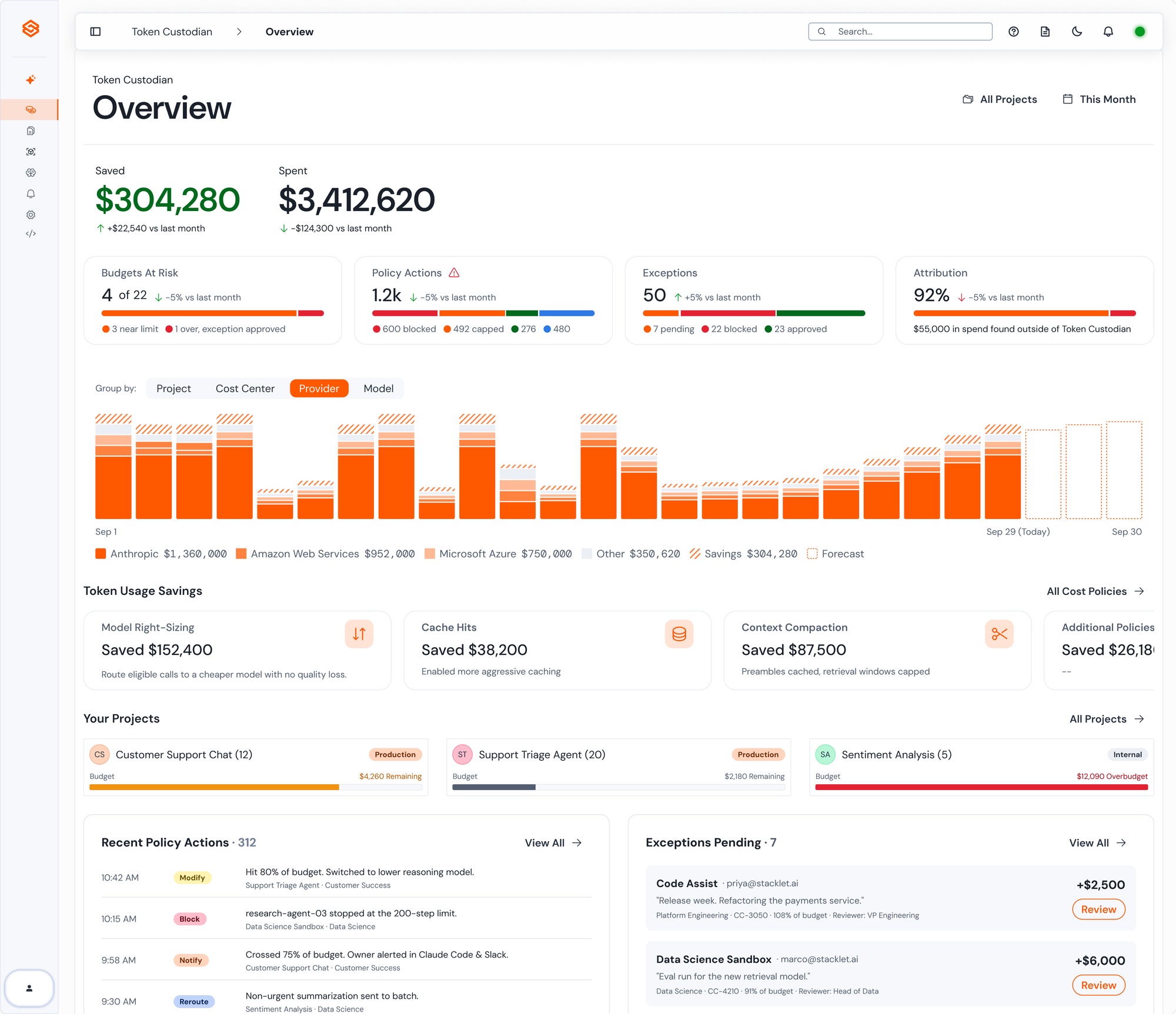Group chart by Provider
The width and height of the screenshot is (1176, 1014).
[319, 389]
